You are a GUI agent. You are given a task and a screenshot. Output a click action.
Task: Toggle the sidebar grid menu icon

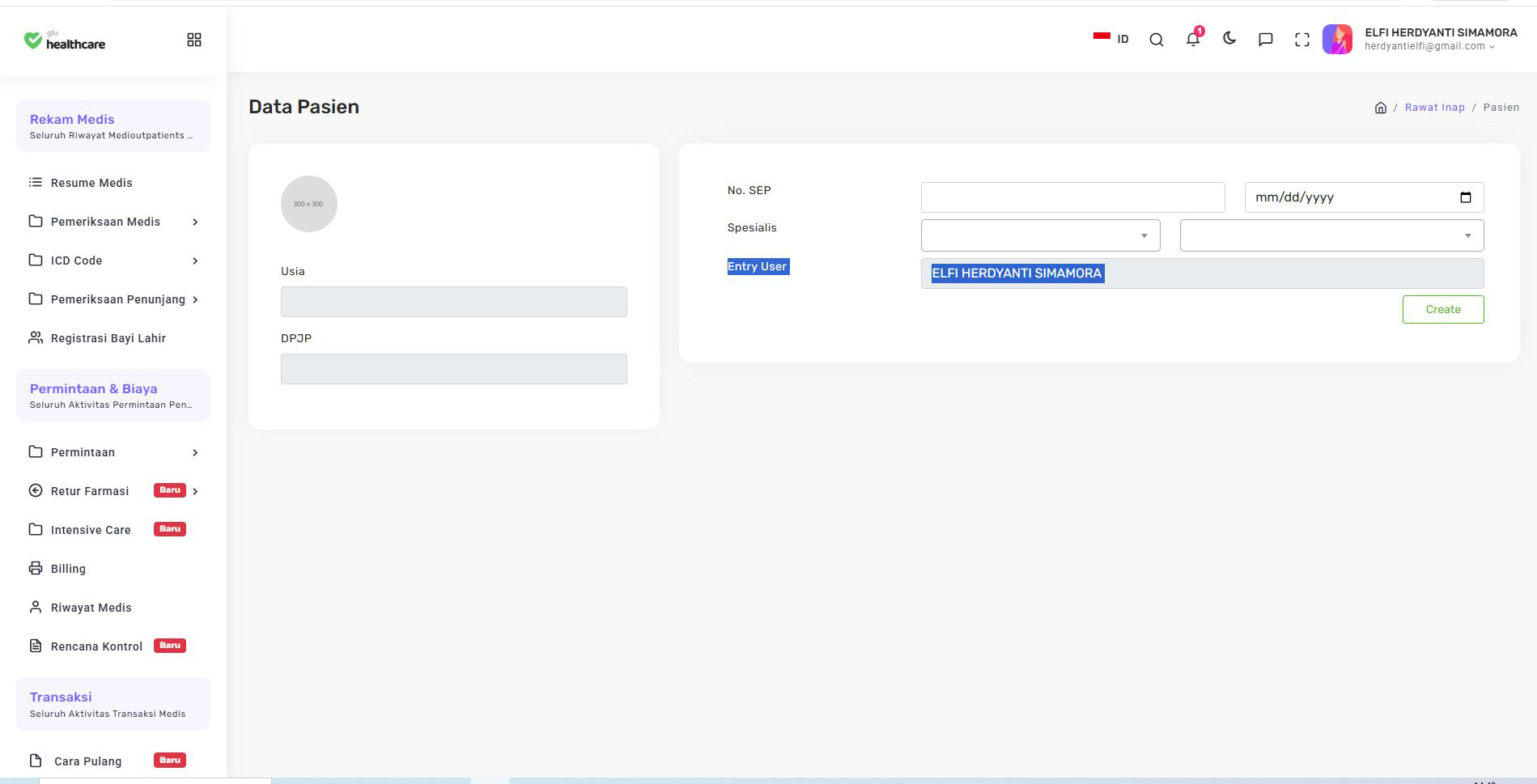[x=194, y=40]
